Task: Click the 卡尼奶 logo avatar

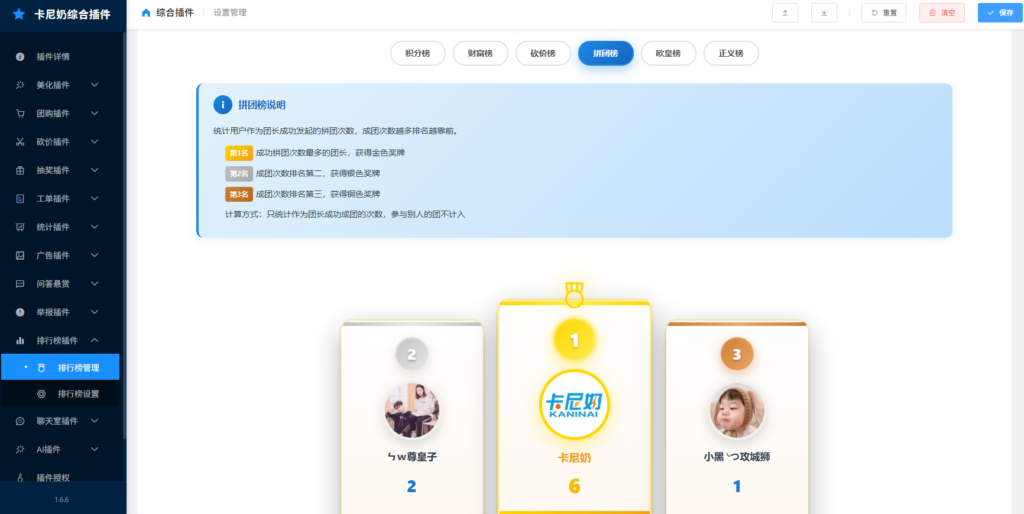Action: [x=574, y=405]
